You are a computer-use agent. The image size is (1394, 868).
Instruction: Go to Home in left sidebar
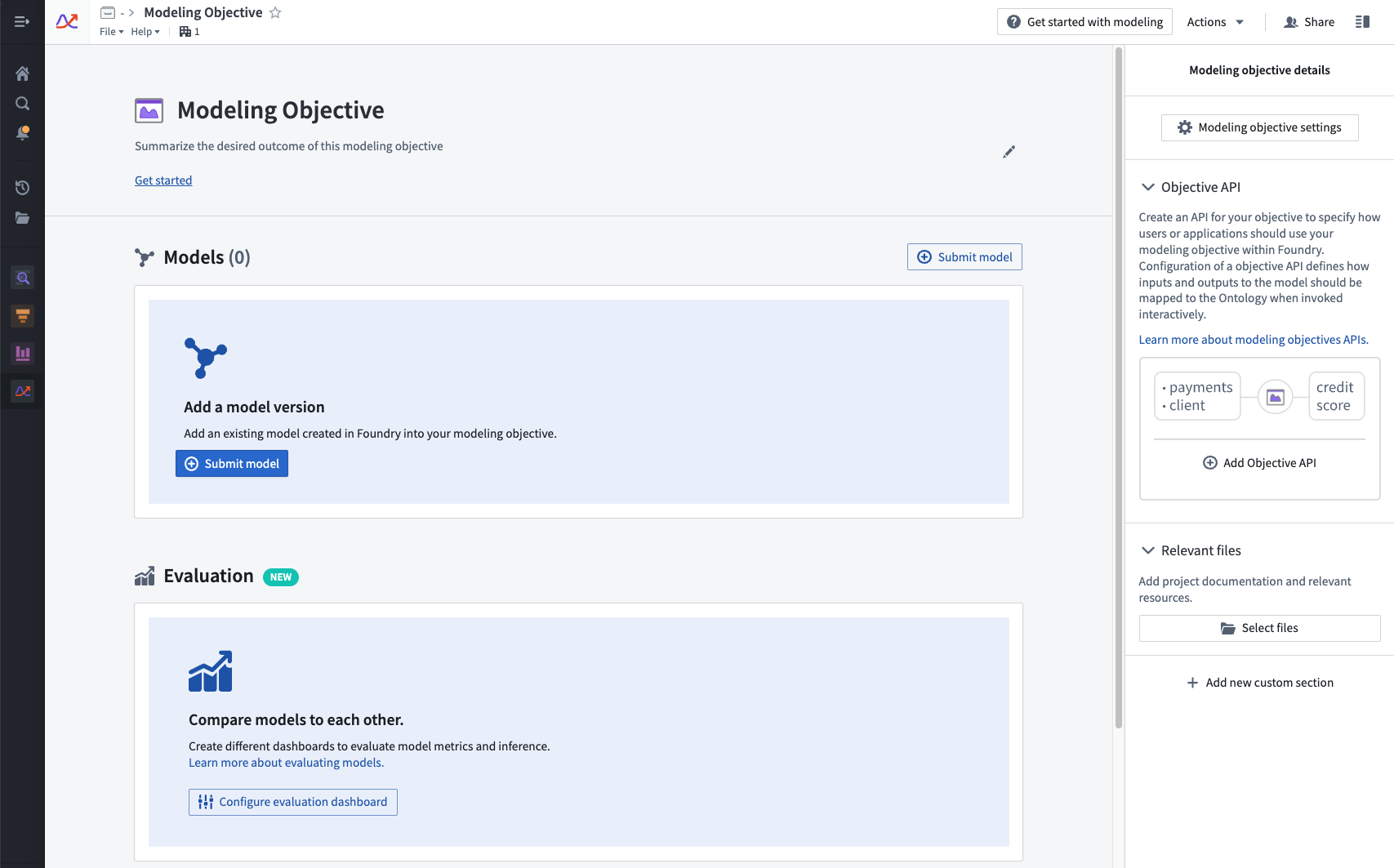[22, 73]
